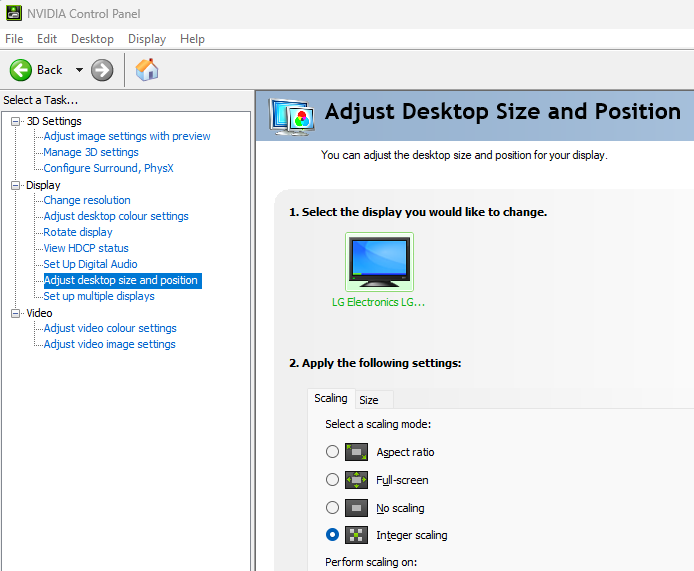Collapse the Video tree node

[x=15, y=313]
